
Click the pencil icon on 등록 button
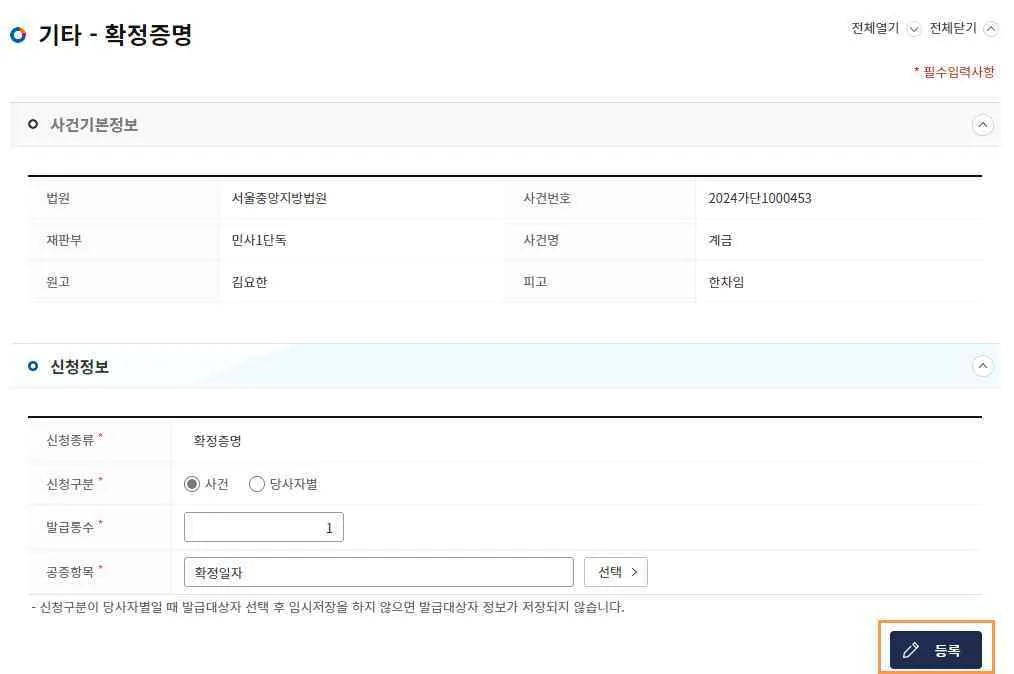point(911,650)
